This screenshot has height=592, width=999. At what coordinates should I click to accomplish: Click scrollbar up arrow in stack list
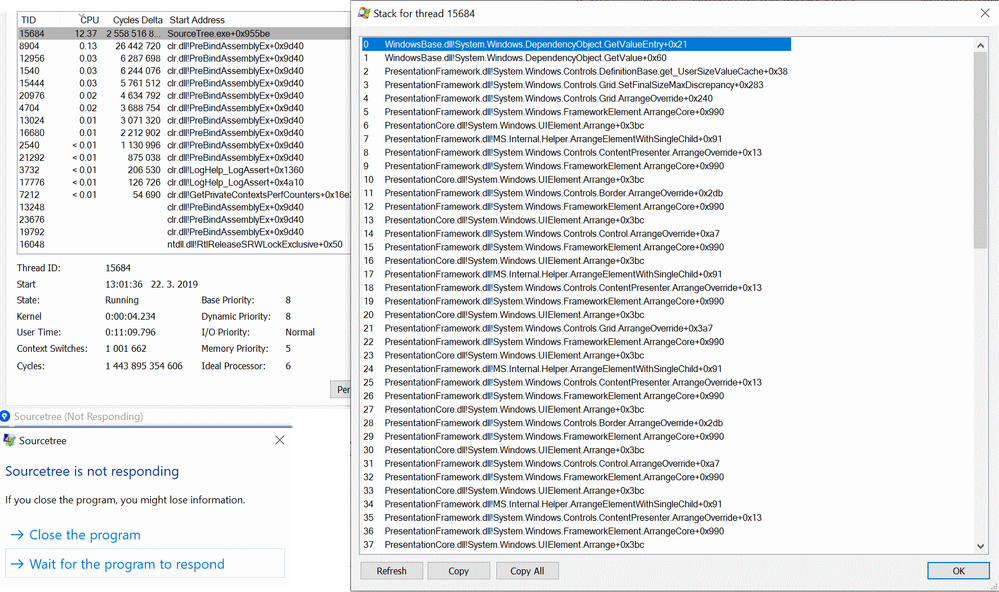point(980,45)
